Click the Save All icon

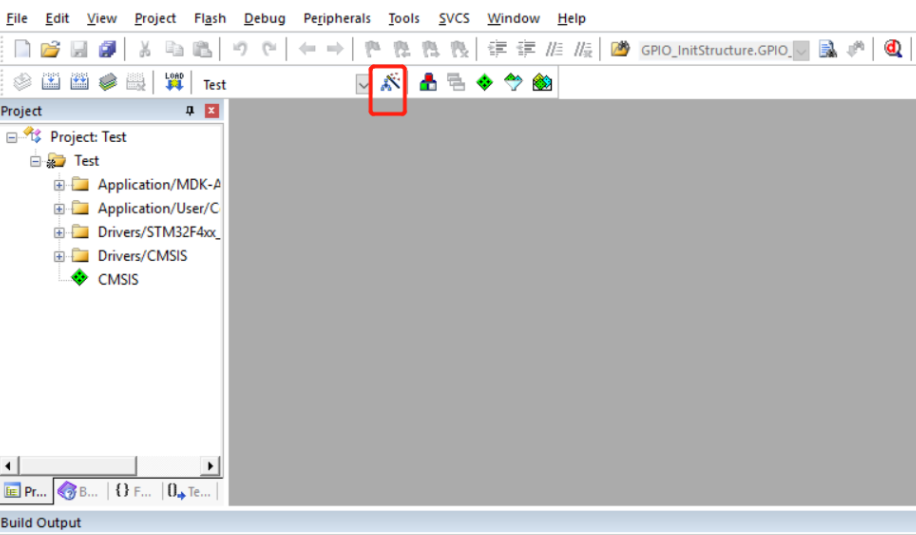pyautogui.click(x=107, y=49)
